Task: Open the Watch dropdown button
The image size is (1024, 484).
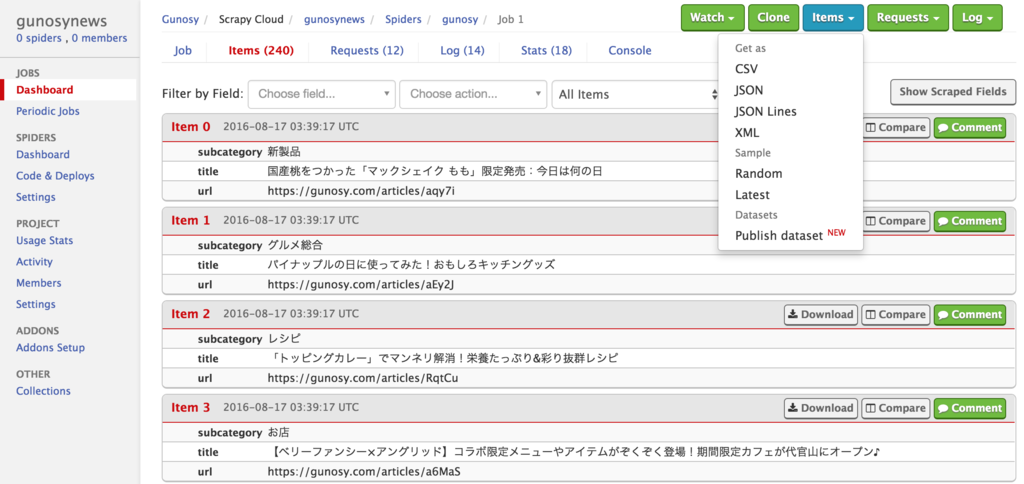Action: [x=712, y=18]
